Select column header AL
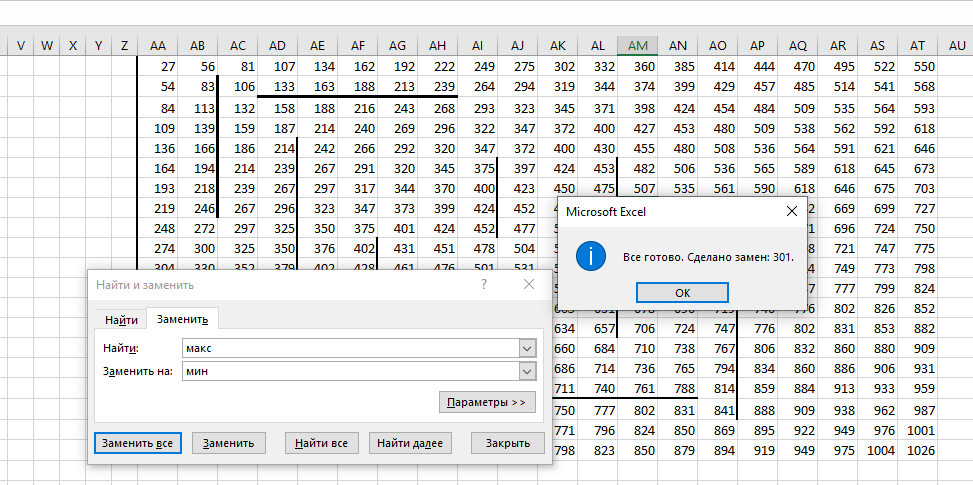This screenshot has height=485, width=973. pyautogui.click(x=598, y=46)
